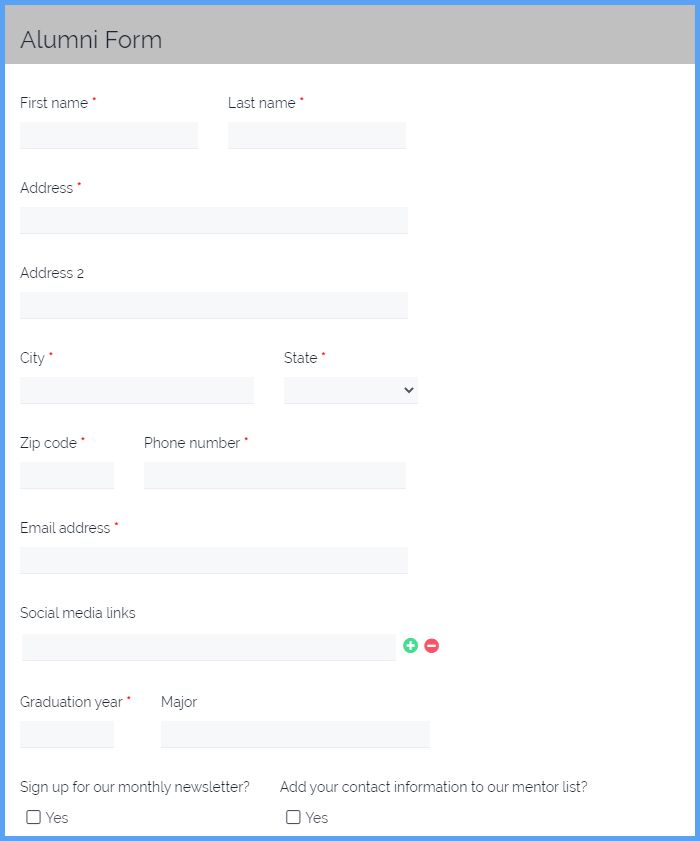The width and height of the screenshot is (700, 841).
Task: Click the Social media links input field
Action: pos(209,647)
